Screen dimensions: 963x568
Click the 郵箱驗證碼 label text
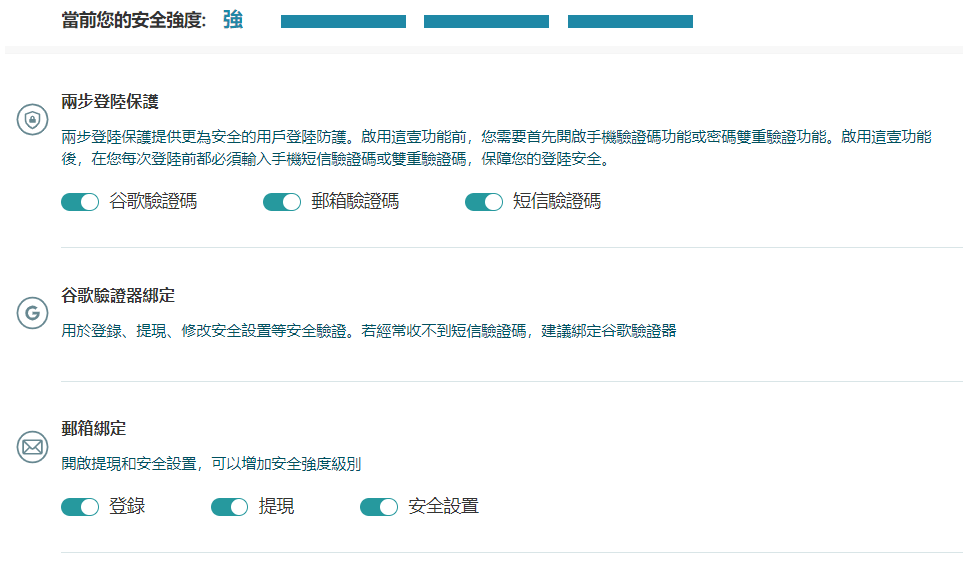click(x=355, y=201)
